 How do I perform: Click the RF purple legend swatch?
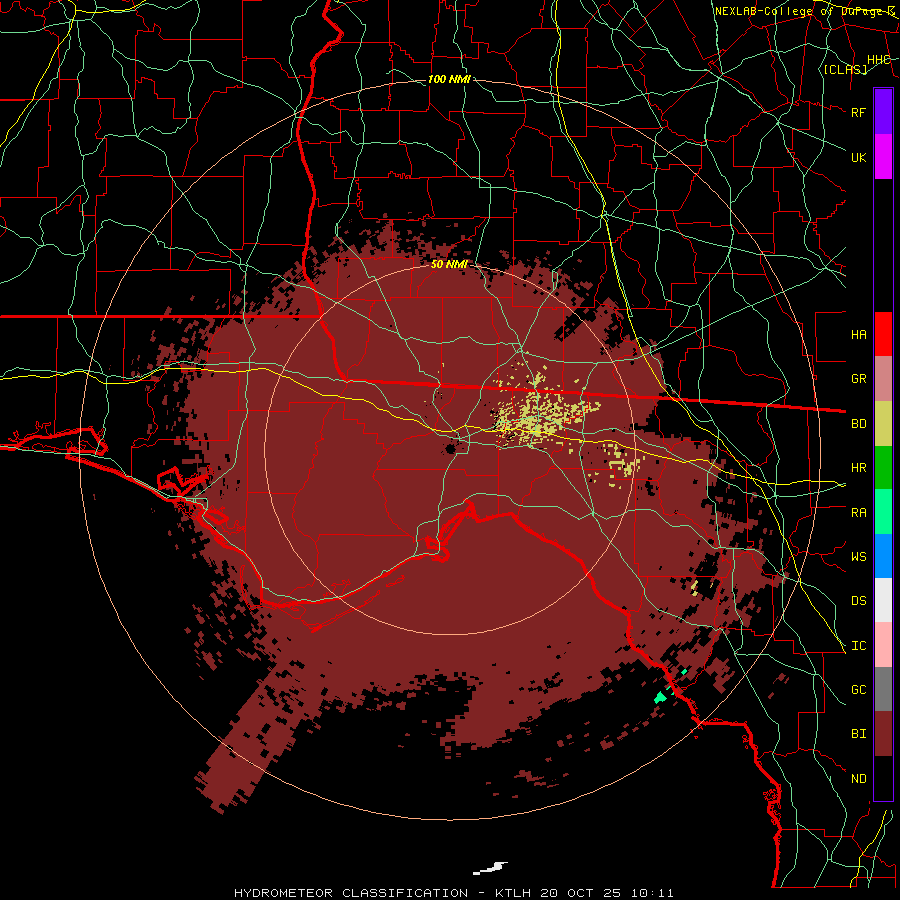point(883,112)
